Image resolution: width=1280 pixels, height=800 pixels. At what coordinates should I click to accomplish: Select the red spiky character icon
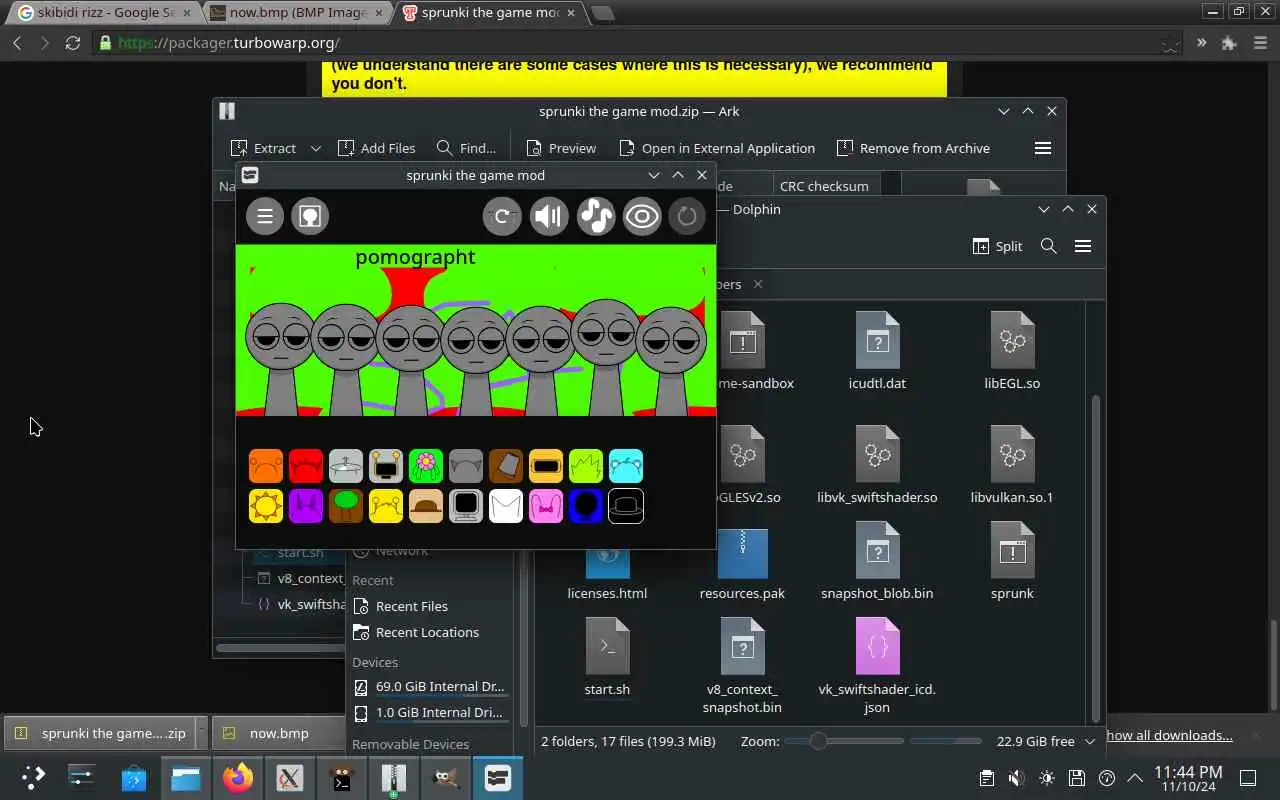click(306, 466)
